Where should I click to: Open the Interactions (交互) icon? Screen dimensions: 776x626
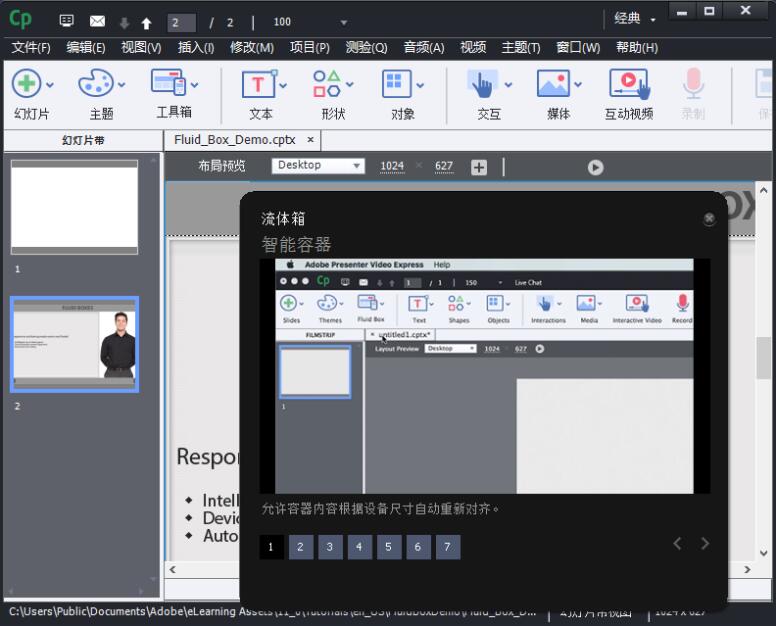[x=482, y=84]
